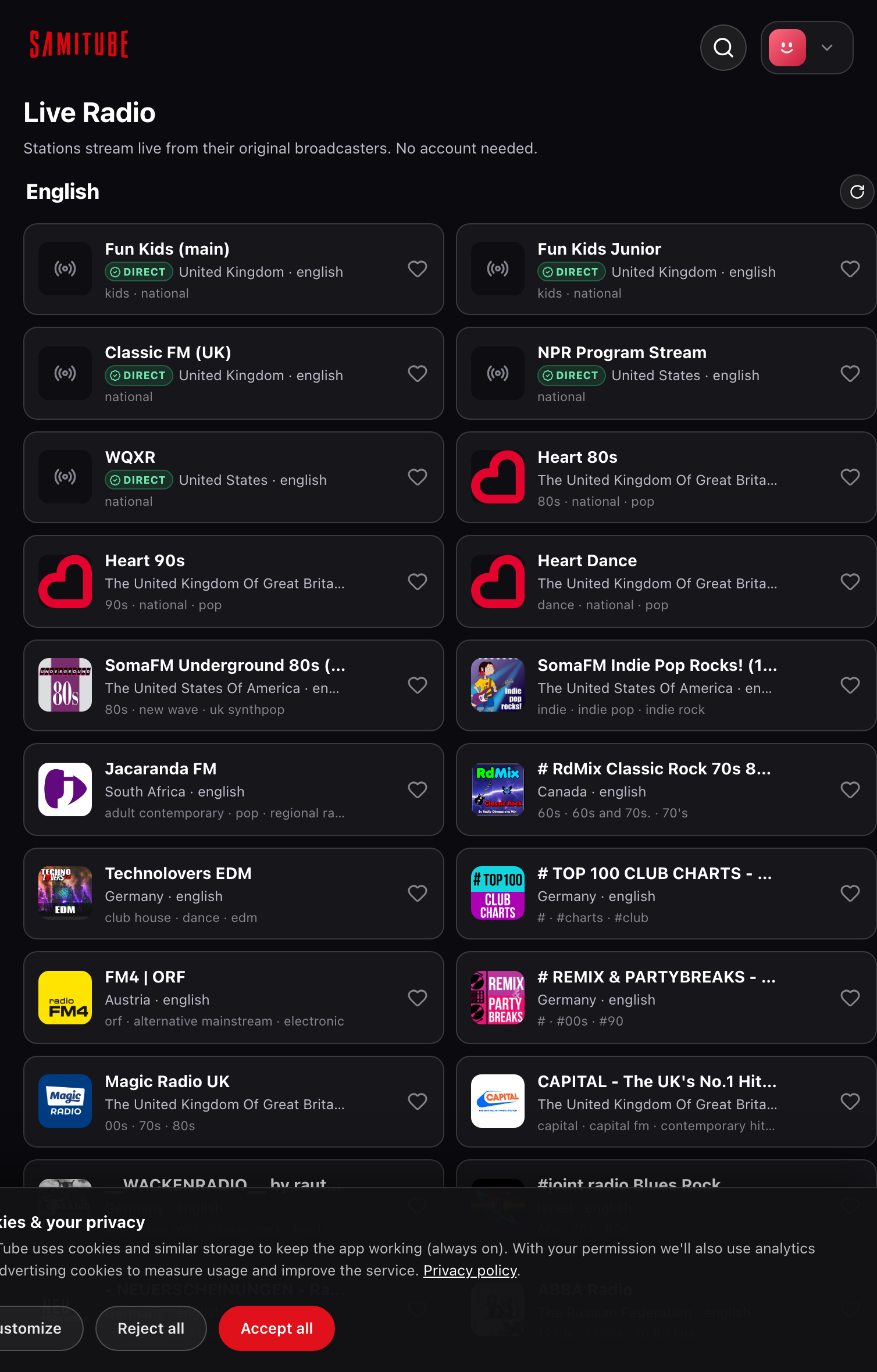Save CAPITAL UK's No.1 Hit station favorite
Image resolution: width=877 pixels, height=1372 pixels.
point(850,1102)
